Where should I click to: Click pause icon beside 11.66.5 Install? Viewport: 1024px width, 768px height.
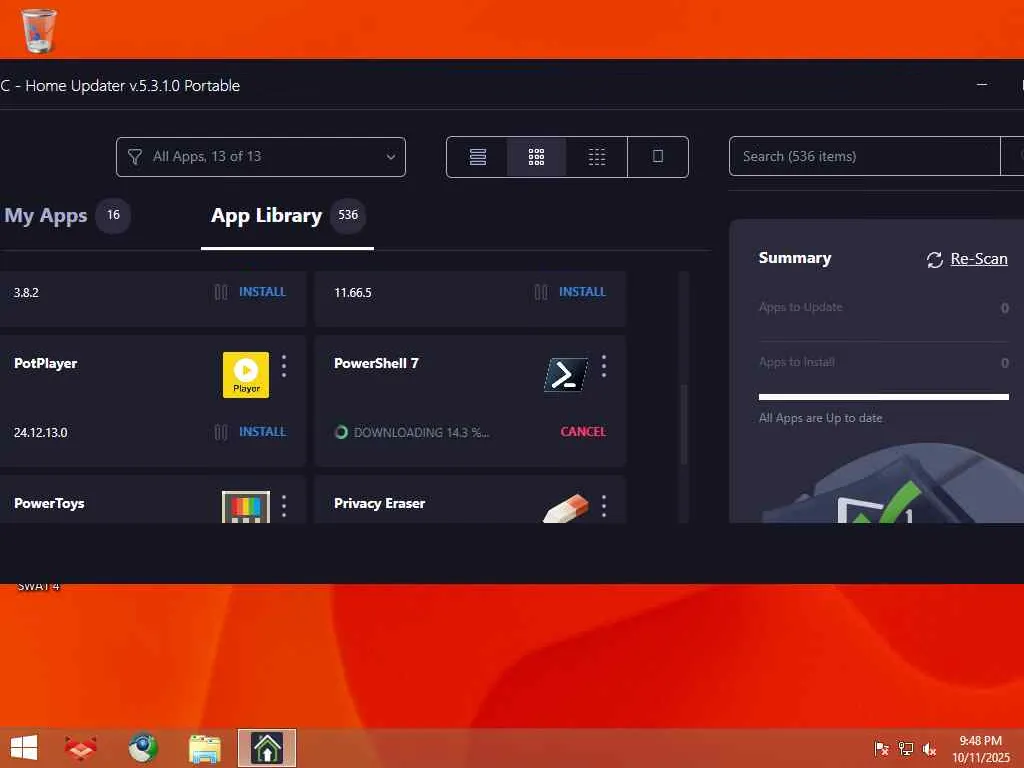(x=541, y=292)
